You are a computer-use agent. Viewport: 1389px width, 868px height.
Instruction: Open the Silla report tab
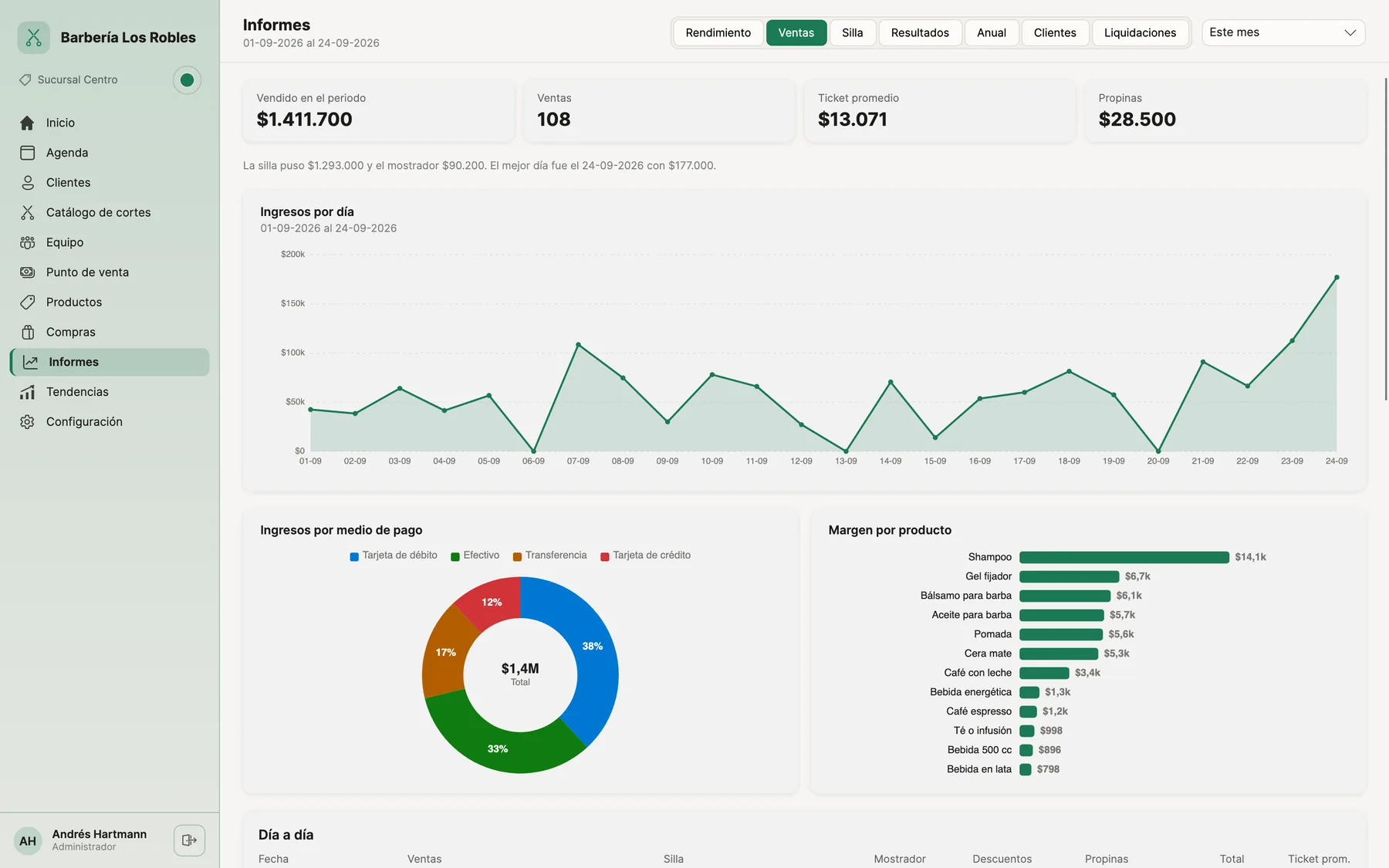(x=852, y=32)
